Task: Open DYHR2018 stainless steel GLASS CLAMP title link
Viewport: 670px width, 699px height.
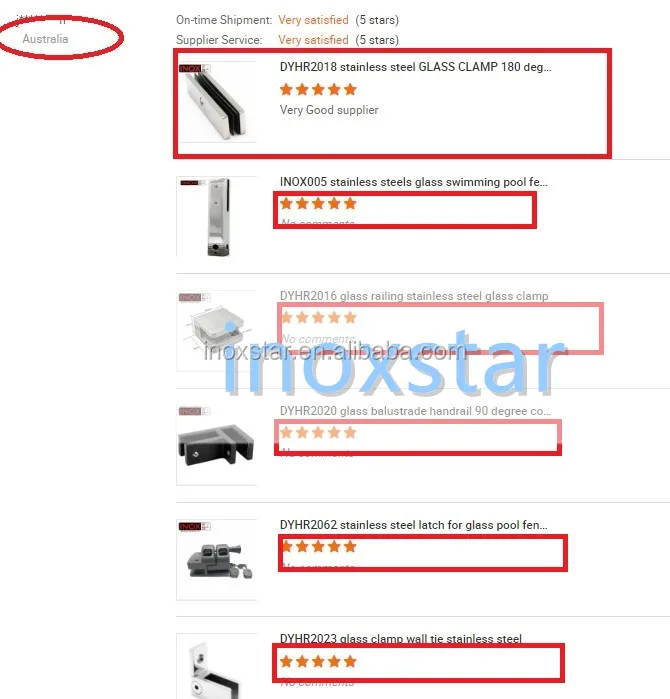Action: [415, 67]
